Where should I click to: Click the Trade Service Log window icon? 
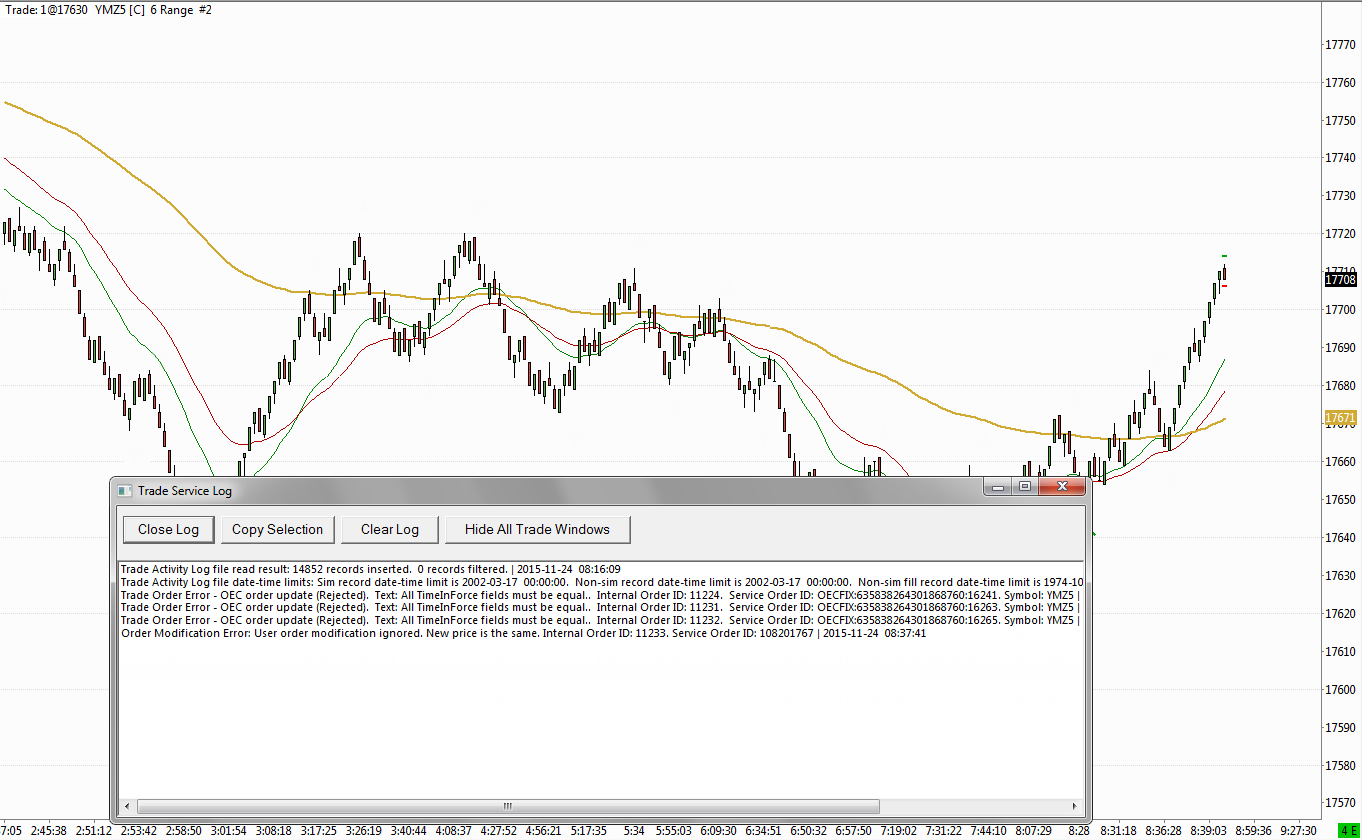click(x=124, y=490)
